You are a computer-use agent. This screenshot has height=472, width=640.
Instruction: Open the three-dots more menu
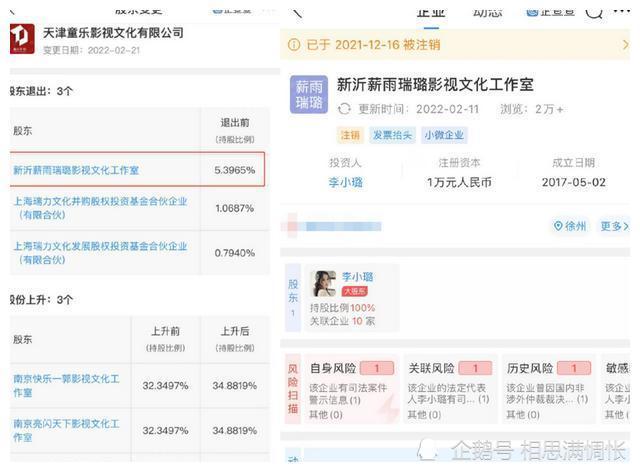622,12
